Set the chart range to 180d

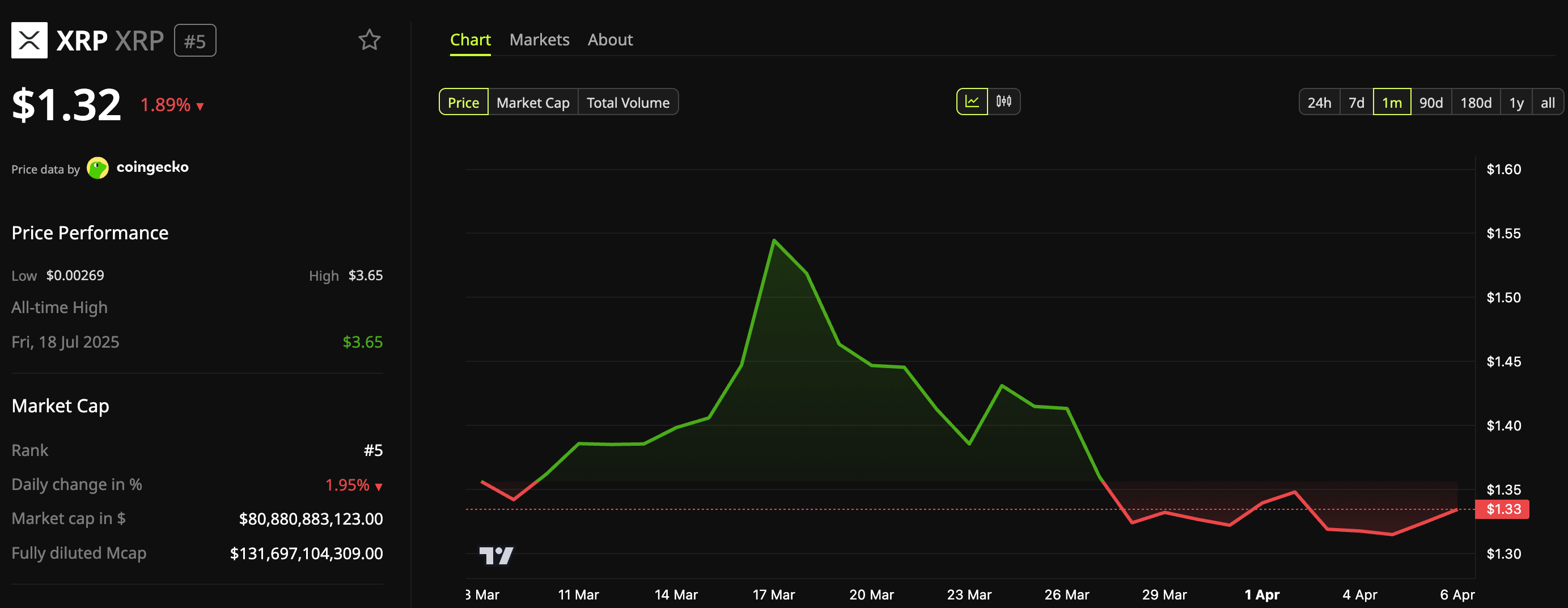coord(1476,102)
